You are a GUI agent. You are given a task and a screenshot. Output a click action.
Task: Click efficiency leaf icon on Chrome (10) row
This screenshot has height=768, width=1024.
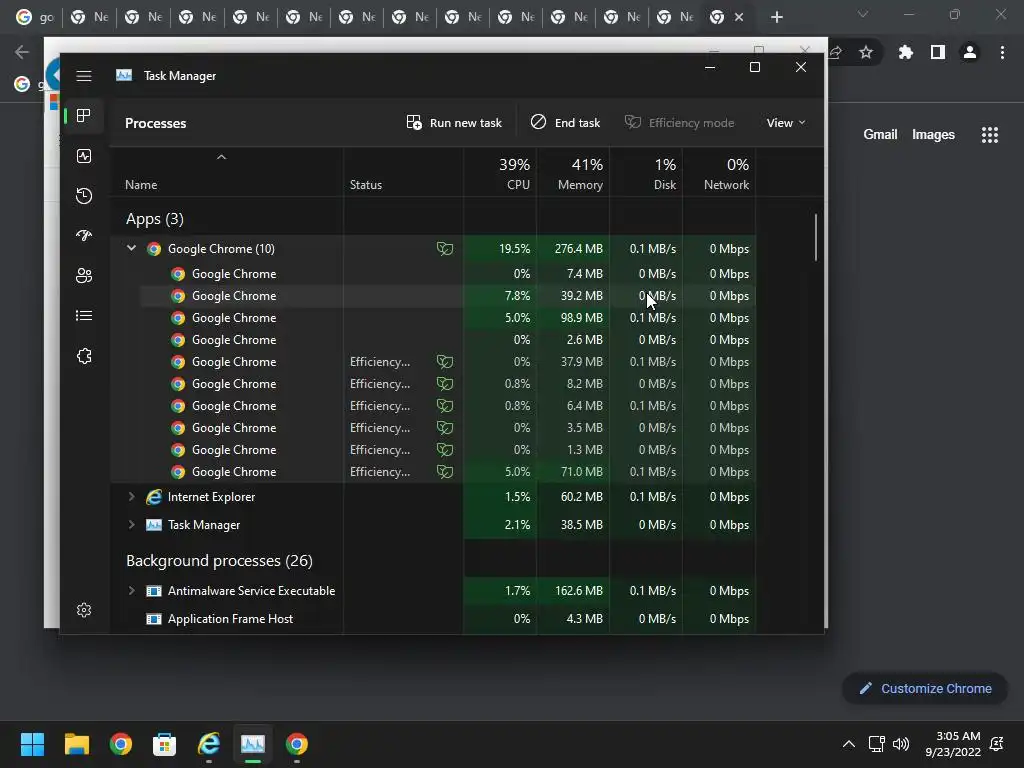click(x=445, y=249)
